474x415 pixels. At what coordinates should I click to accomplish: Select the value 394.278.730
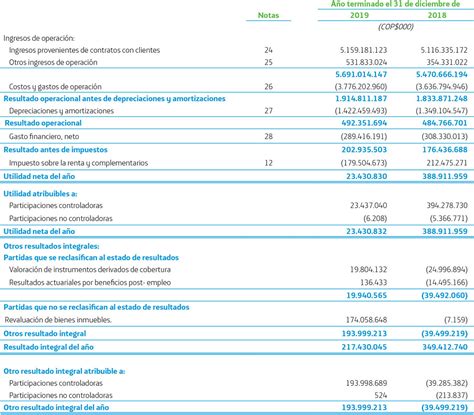click(x=447, y=205)
